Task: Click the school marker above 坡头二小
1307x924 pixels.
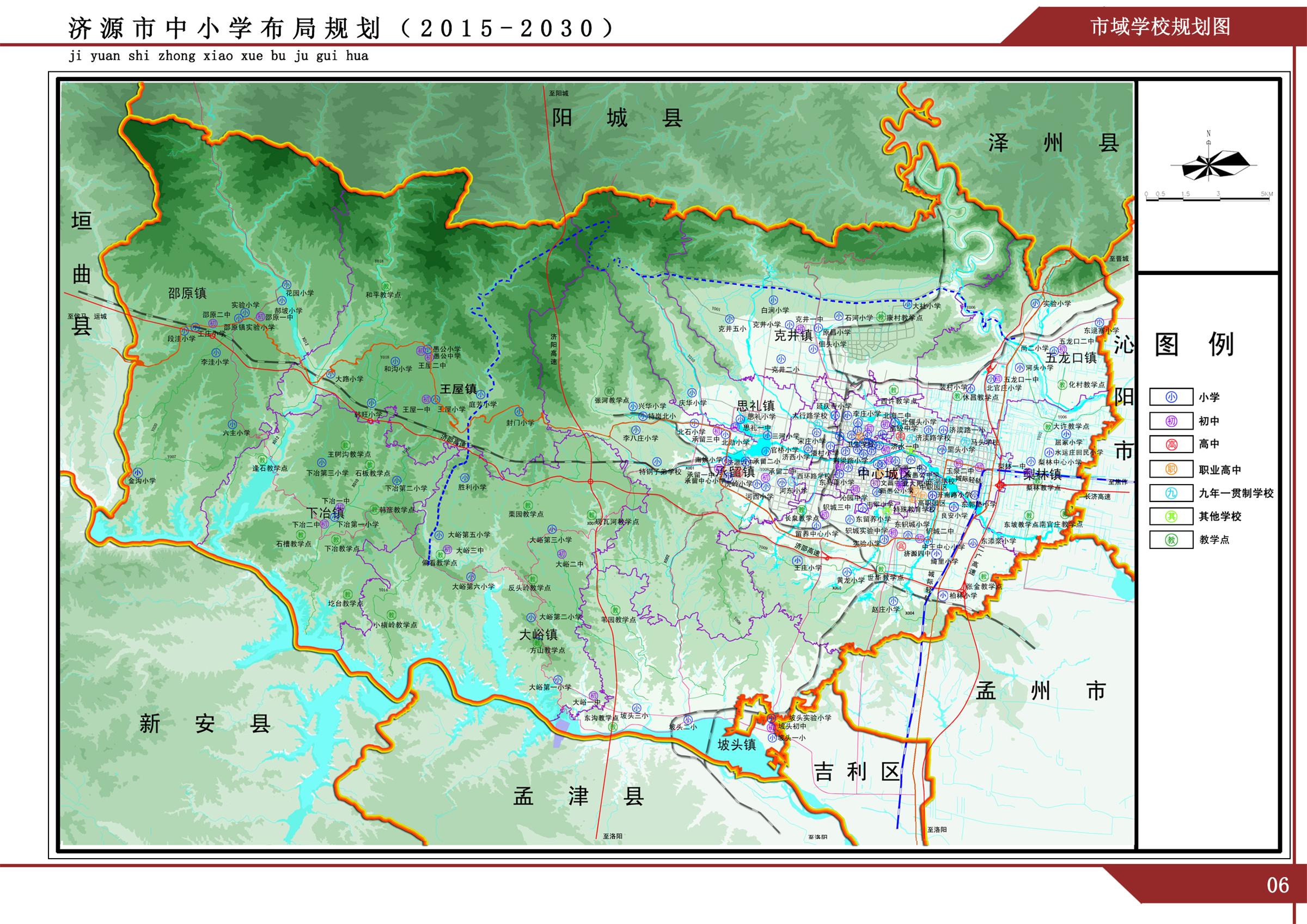Action: [688, 719]
